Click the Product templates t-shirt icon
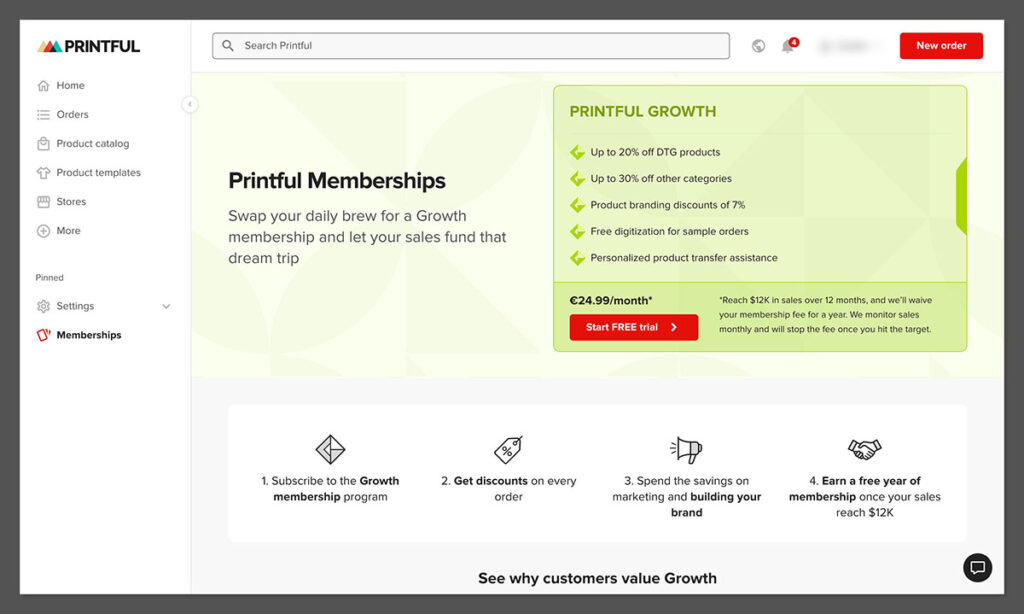Viewport: 1024px width, 614px height. tap(43, 173)
